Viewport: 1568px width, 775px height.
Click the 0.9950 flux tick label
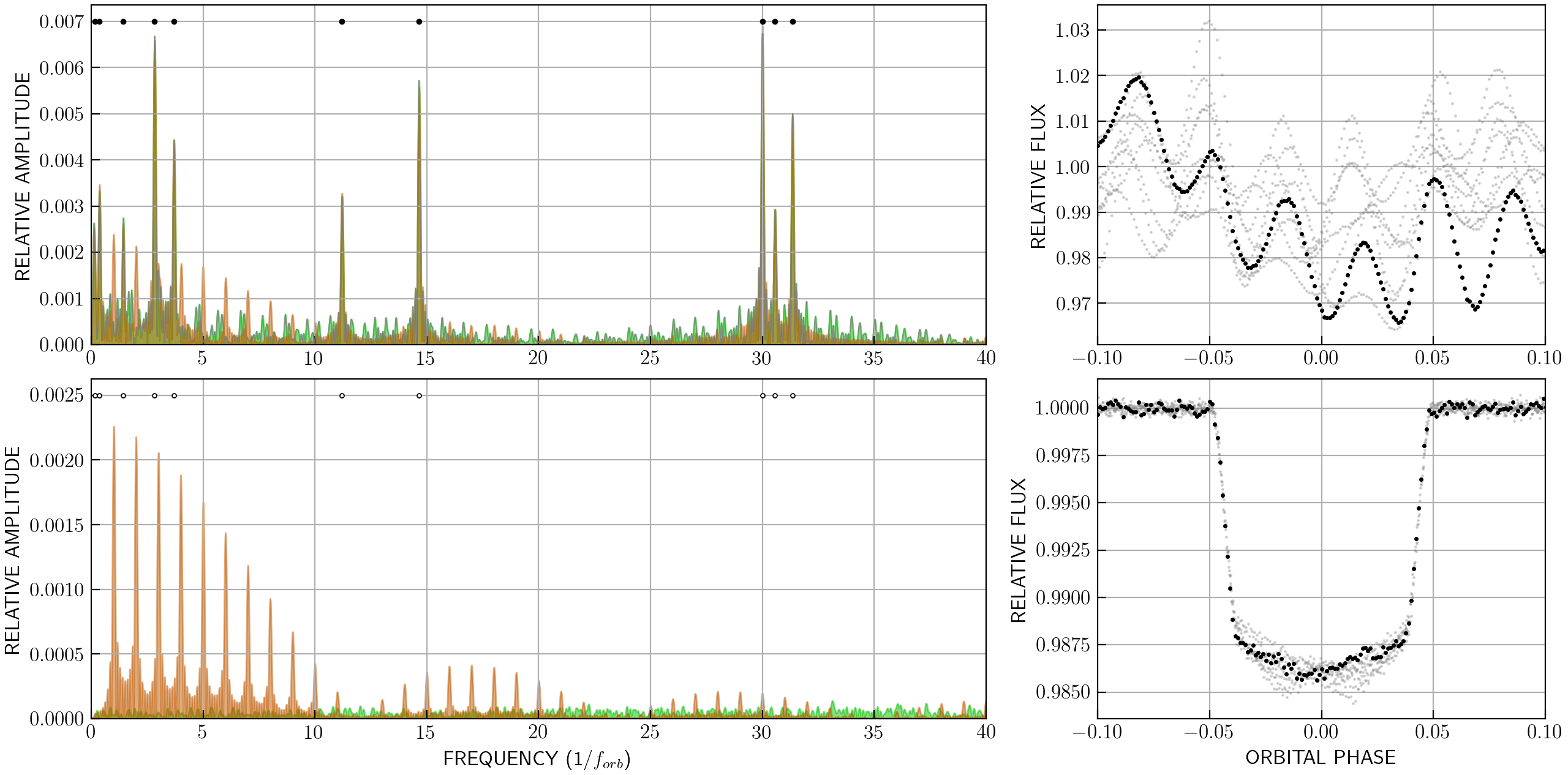(x=1063, y=503)
